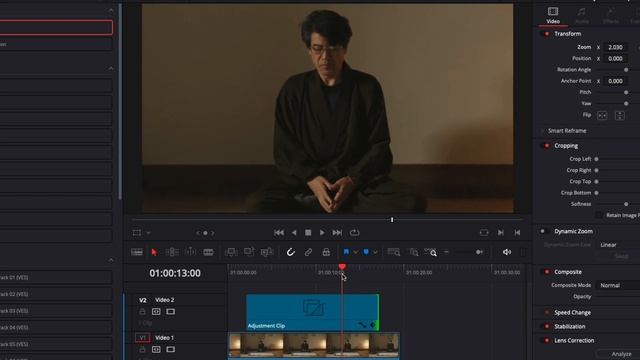Open the marker color dropdown arrow

click(375, 253)
